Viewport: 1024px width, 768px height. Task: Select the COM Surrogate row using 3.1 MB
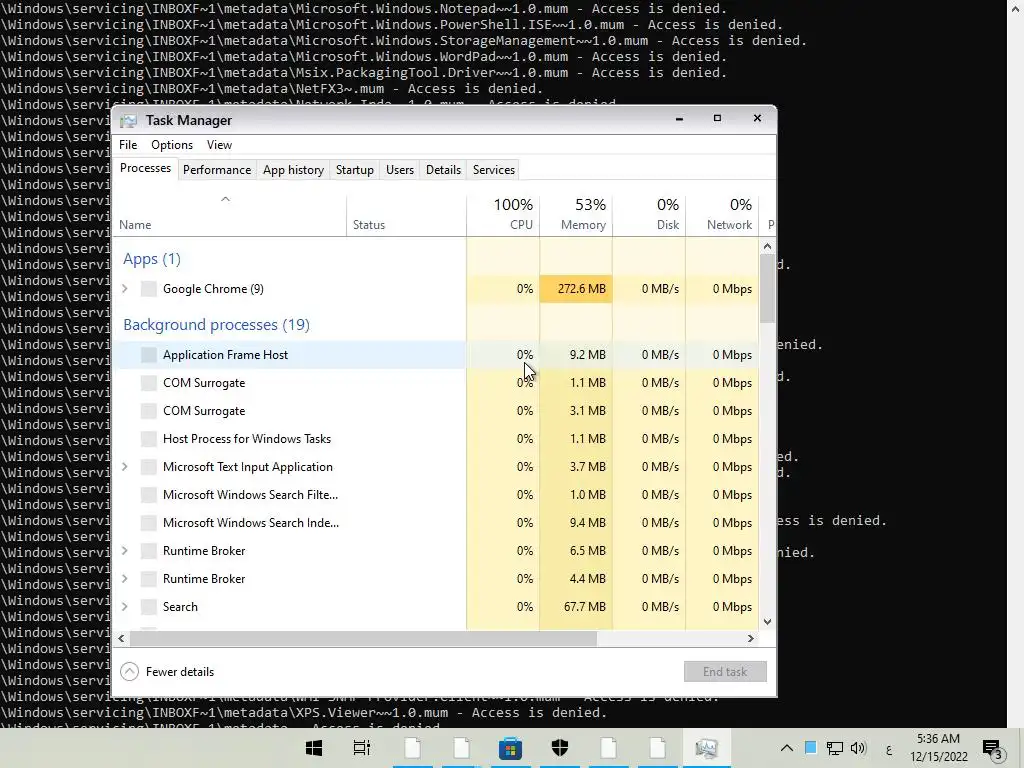tap(436, 411)
